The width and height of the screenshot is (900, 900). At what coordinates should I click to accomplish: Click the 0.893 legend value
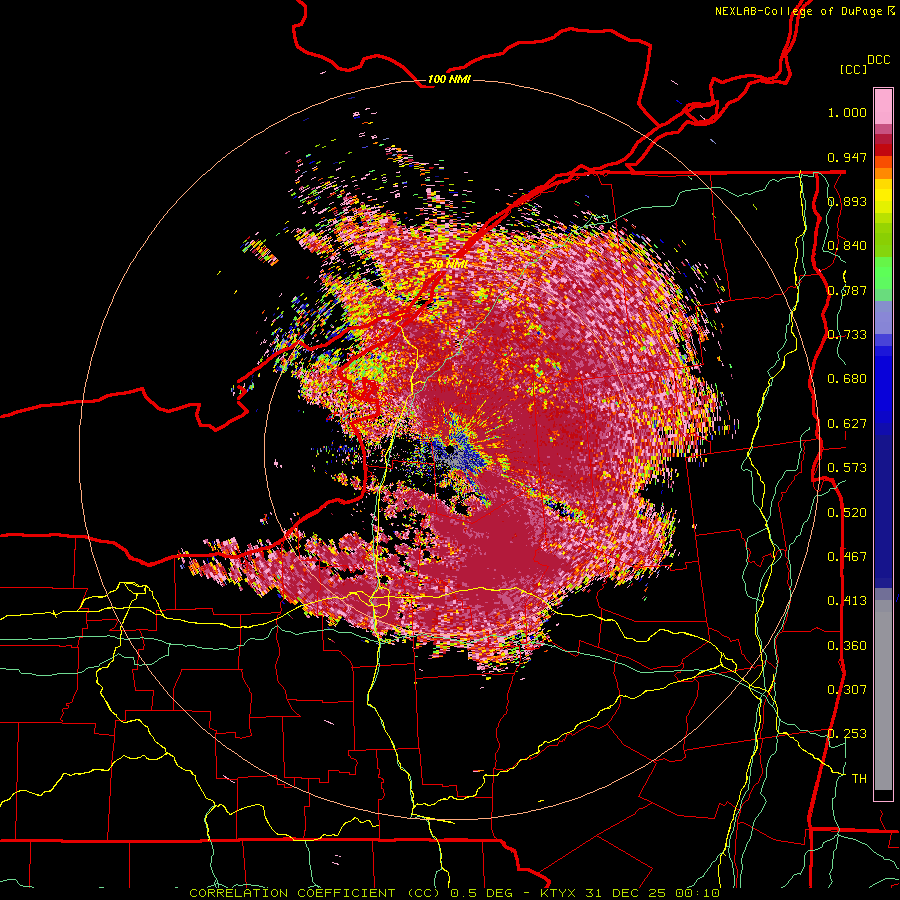(847, 201)
